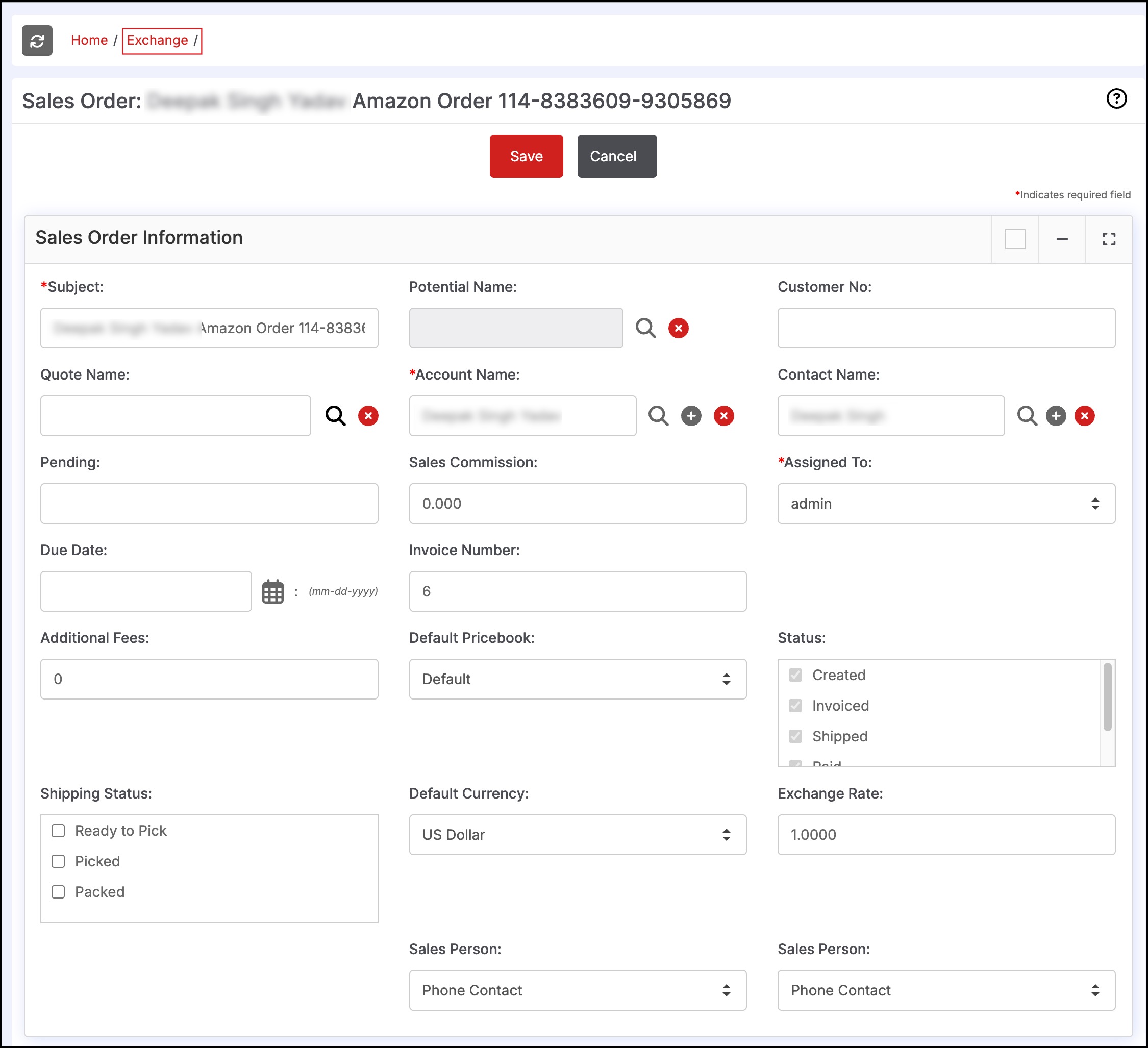This screenshot has width=1148, height=1048.
Task: Click into the Quote Name field
Action: click(176, 416)
